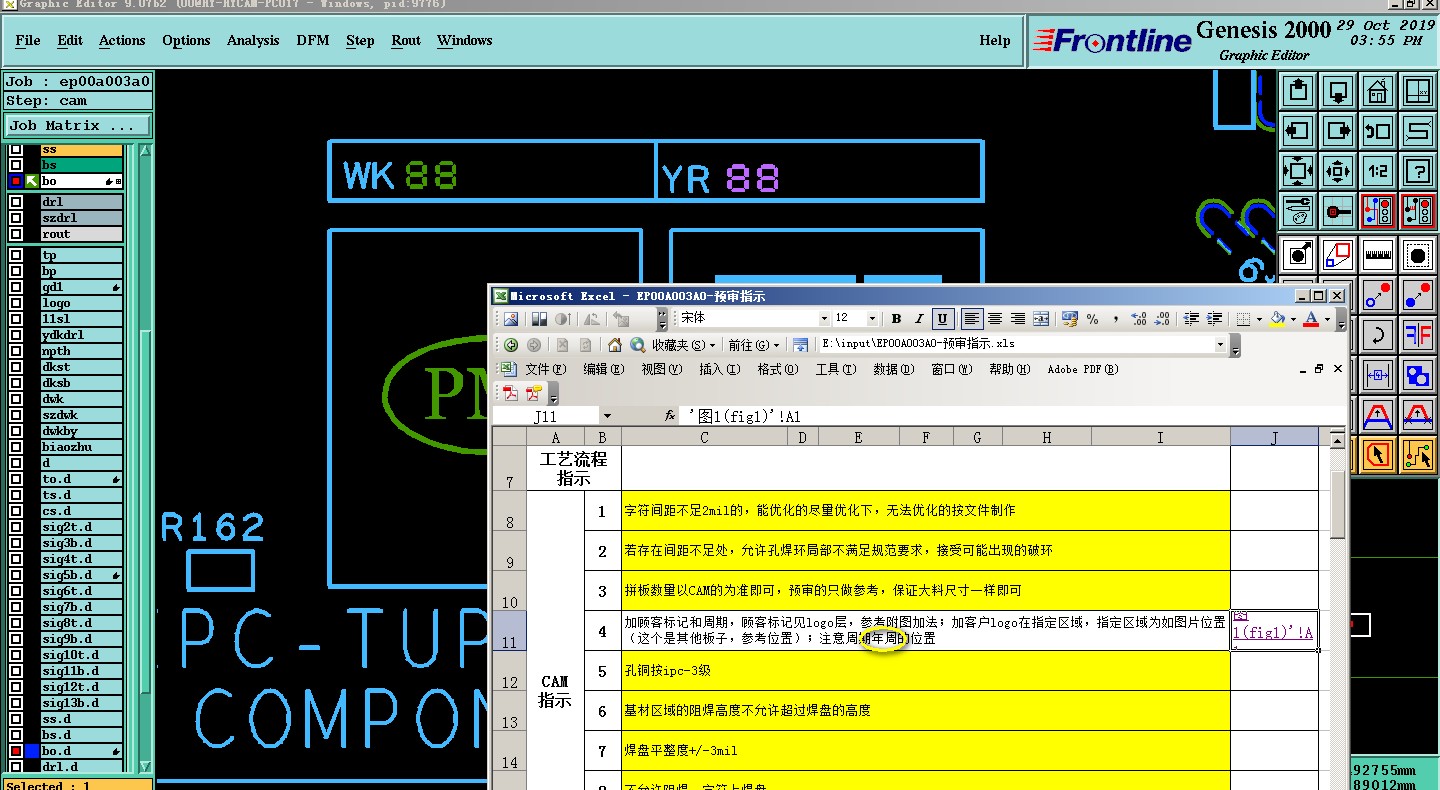
Task: Open the Genesis File menu
Action: coord(28,41)
